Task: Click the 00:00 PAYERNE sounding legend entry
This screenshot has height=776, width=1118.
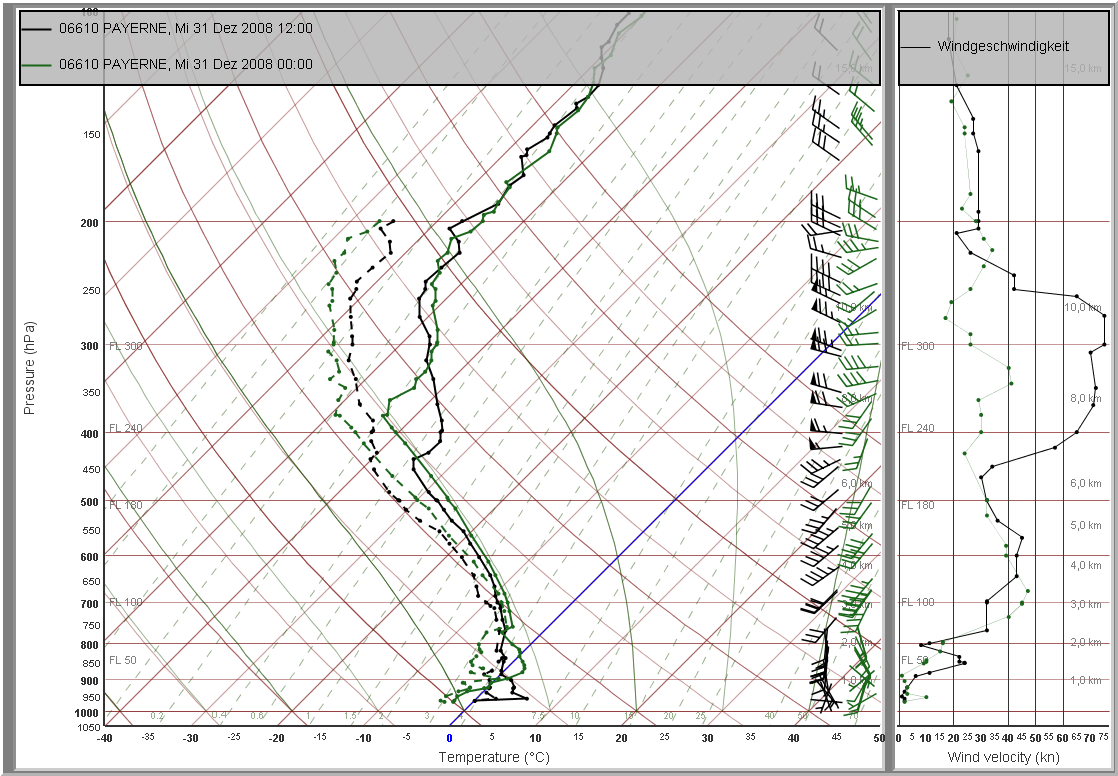Action: click(185, 65)
